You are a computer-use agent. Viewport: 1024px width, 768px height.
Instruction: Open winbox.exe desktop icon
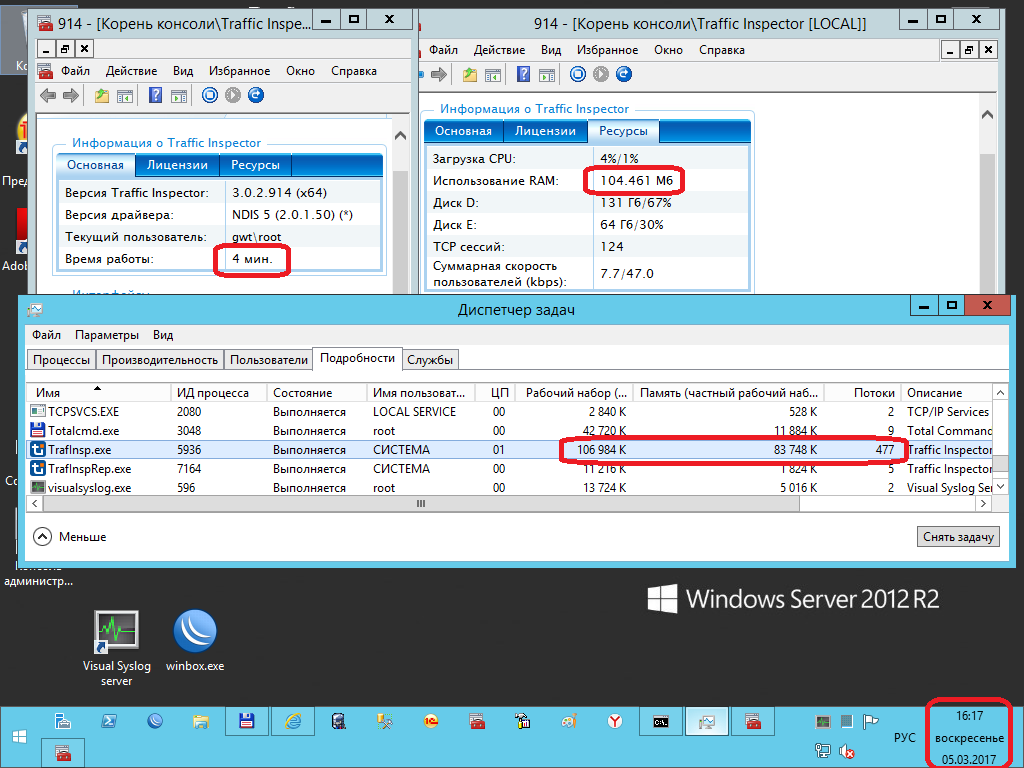195,641
